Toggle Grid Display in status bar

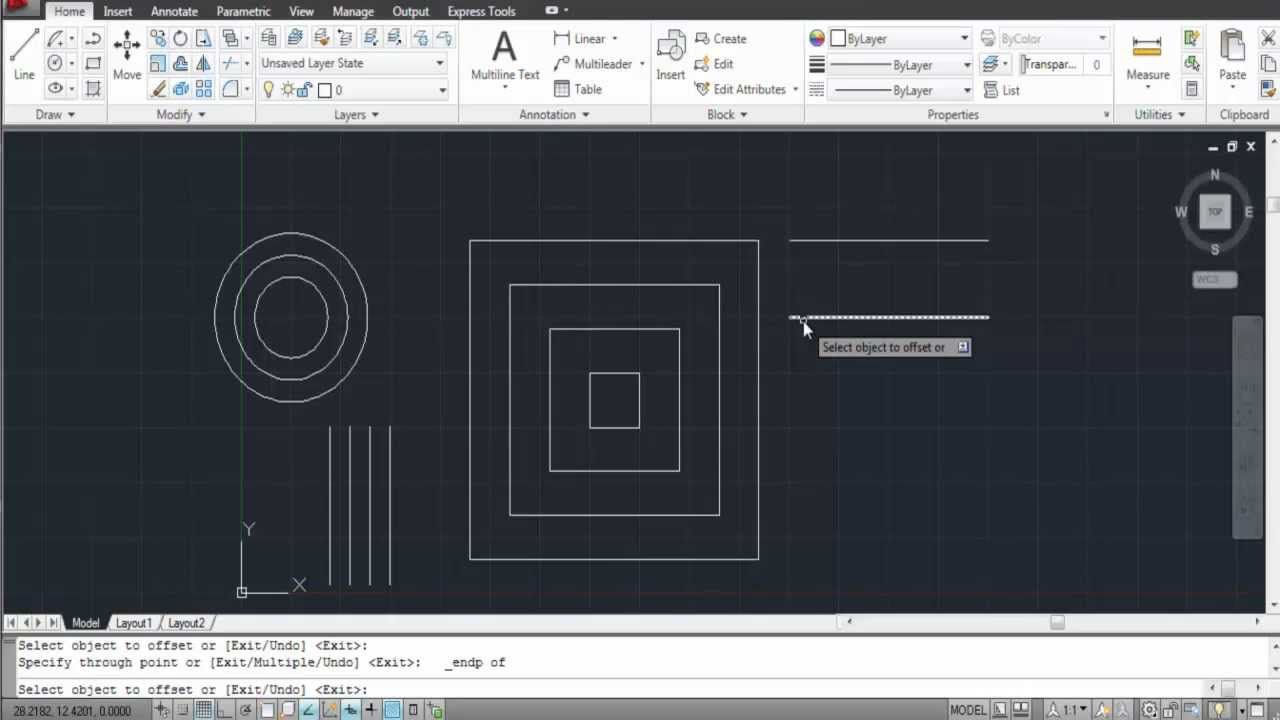tap(204, 710)
